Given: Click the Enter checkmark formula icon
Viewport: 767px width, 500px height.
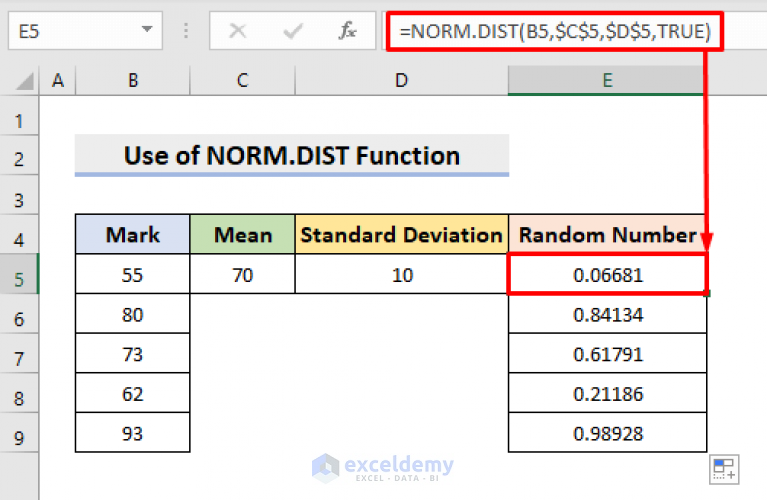Looking at the screenshot, I should coord(293,31).
